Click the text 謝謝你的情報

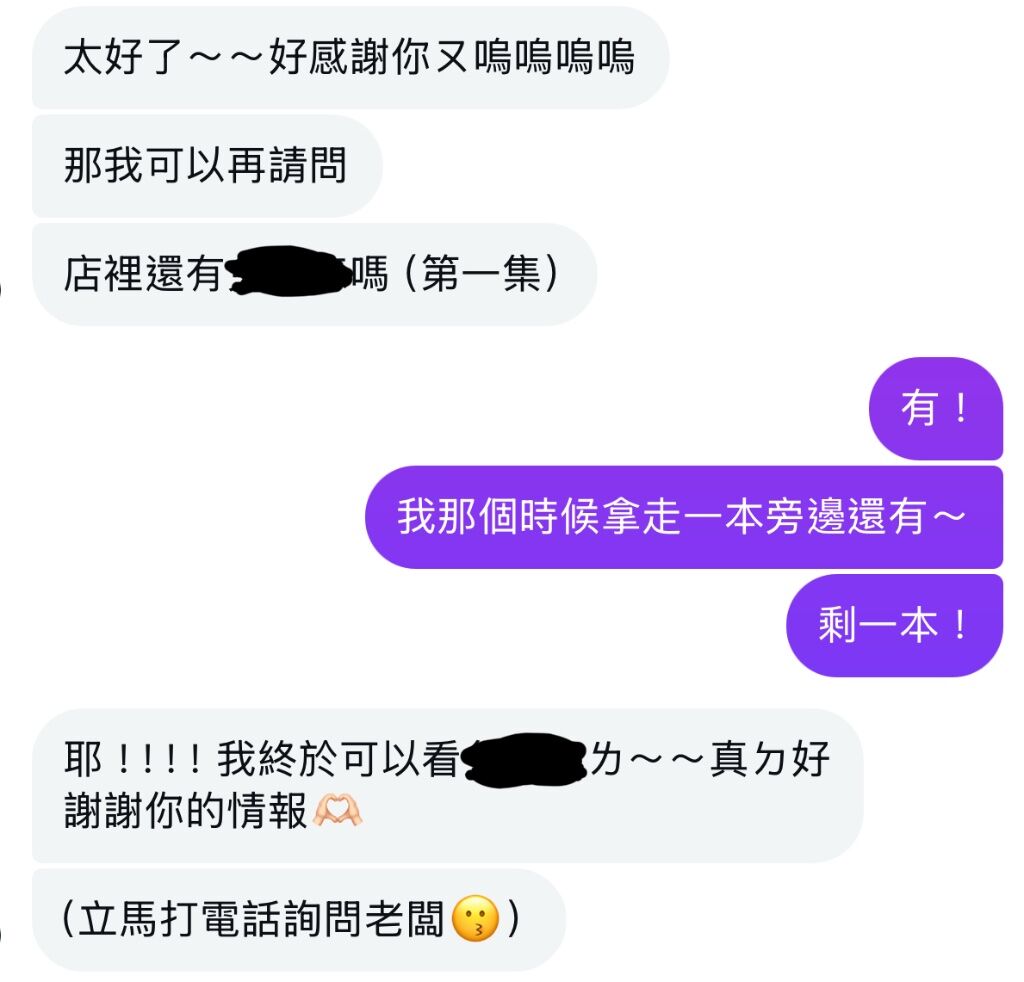coord(185,812)
